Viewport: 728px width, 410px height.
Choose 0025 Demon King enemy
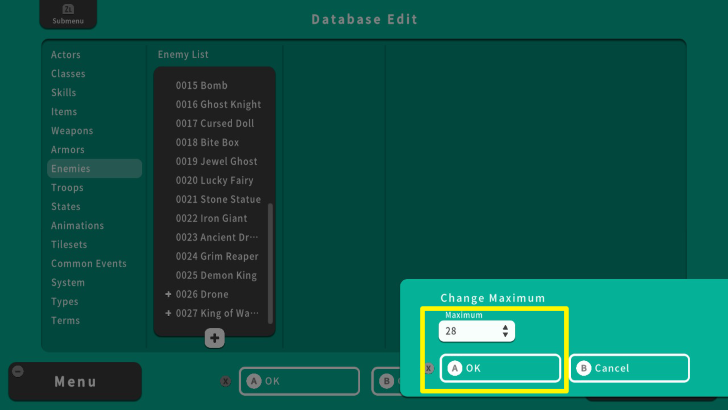[217, 275]
